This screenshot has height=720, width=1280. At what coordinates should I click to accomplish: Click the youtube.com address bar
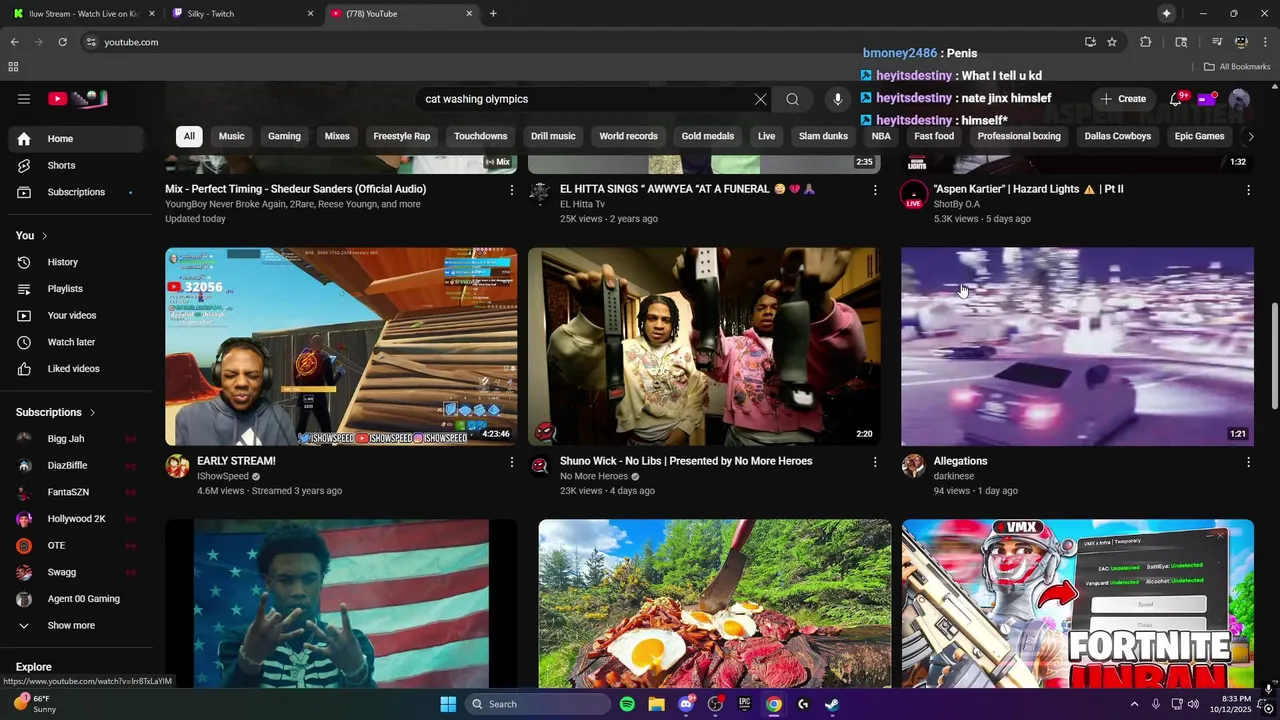(580, 42)
